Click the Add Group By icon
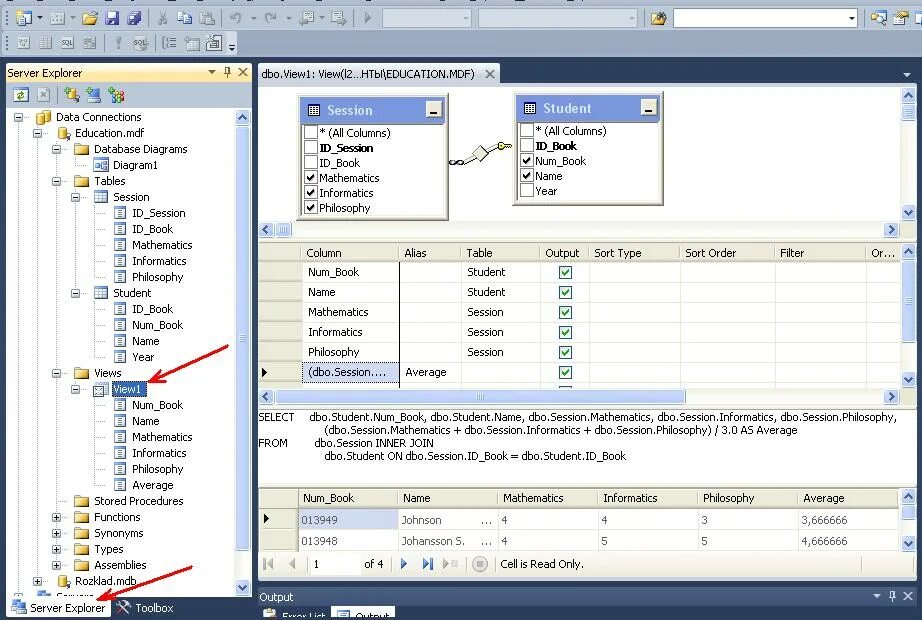The height and width of the screenshot is (620, 922). pos(169,42)
